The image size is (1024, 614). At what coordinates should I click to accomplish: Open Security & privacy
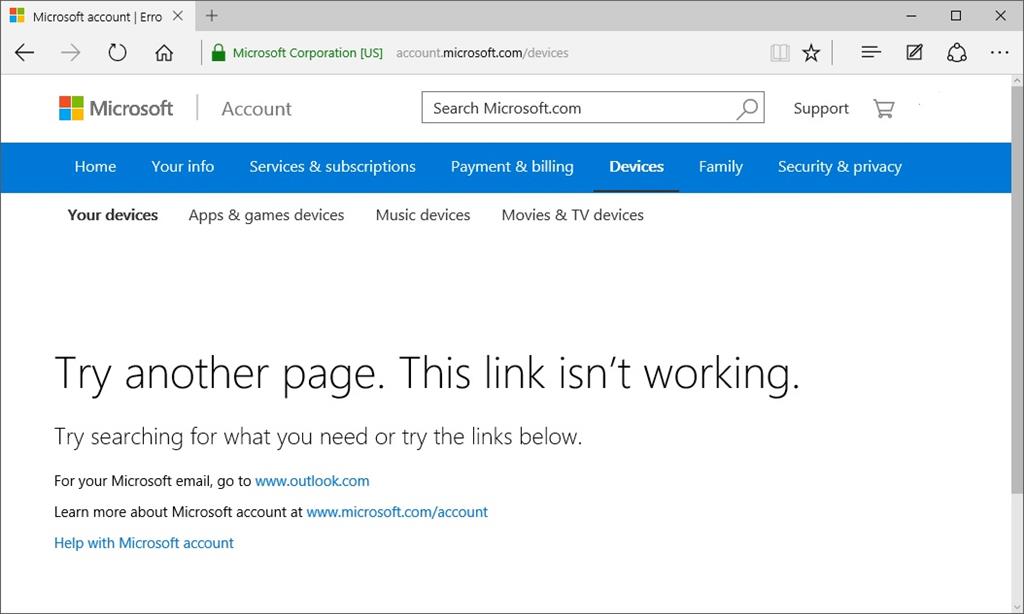pyautogui.click(x=840, y=167)
